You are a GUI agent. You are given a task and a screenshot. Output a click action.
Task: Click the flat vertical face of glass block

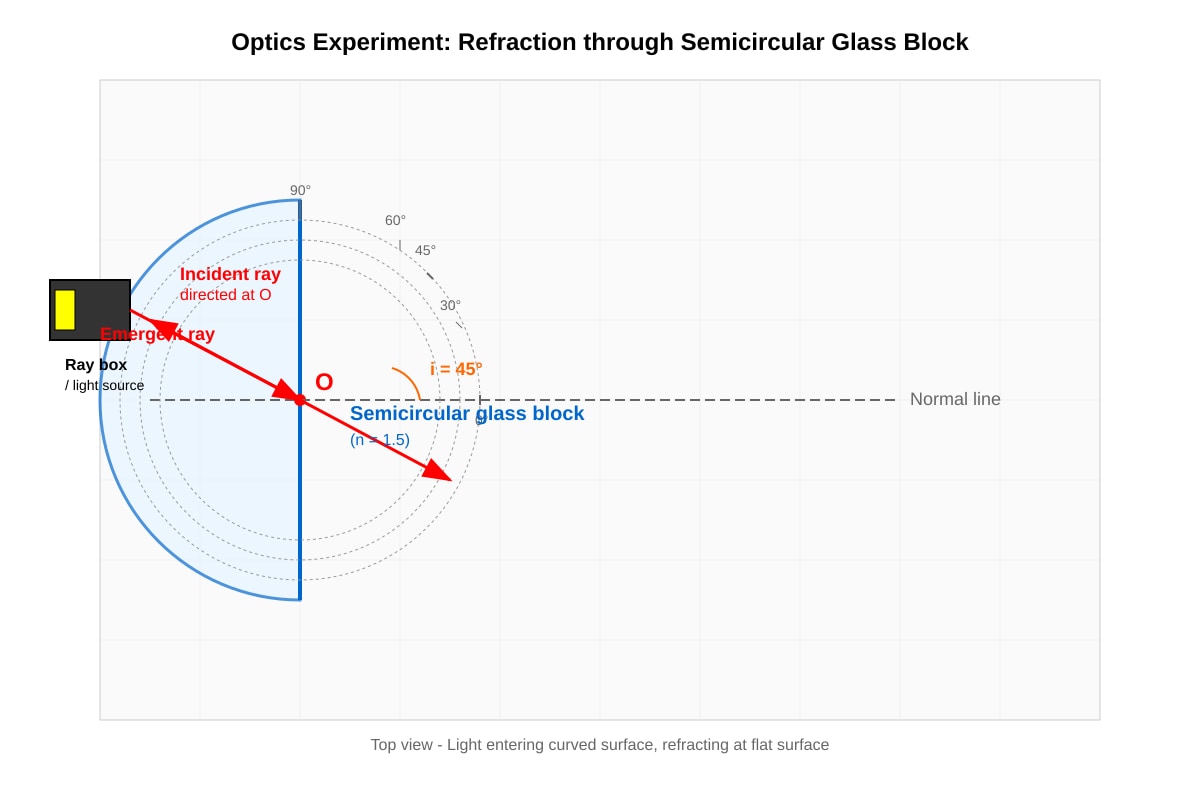point(300,400)
